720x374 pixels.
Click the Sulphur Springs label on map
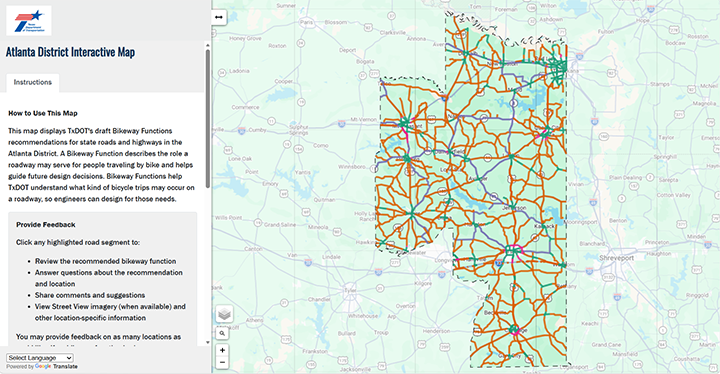298,130
